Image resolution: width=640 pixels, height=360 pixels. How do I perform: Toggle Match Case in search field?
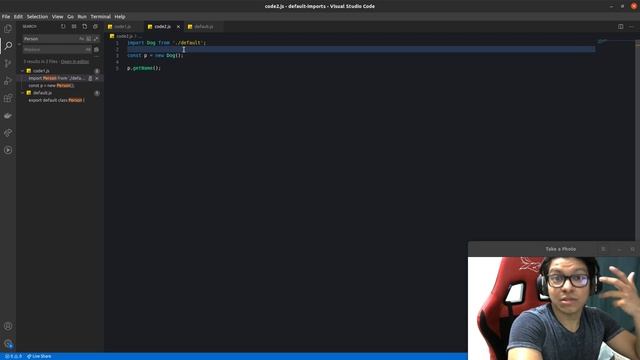[81, 39]
